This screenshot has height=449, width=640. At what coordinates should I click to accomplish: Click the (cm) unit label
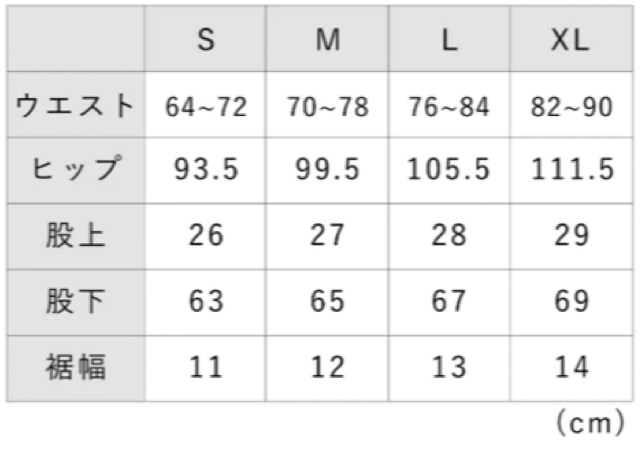(x=590, y=424)
